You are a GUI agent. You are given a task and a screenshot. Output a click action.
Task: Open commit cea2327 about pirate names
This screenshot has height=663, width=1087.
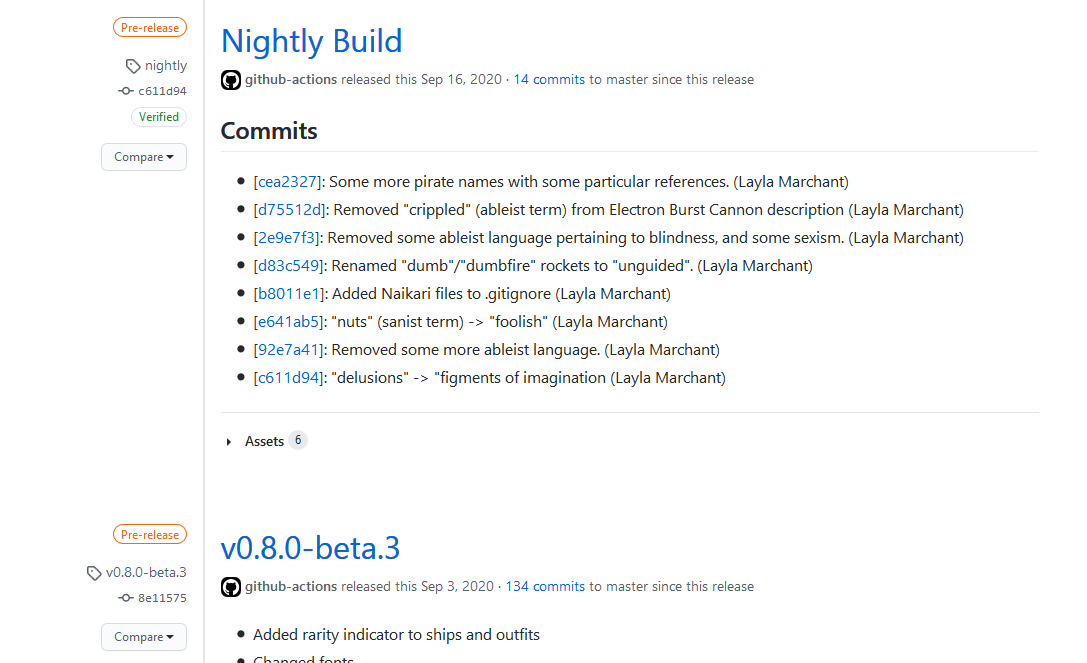287,182
